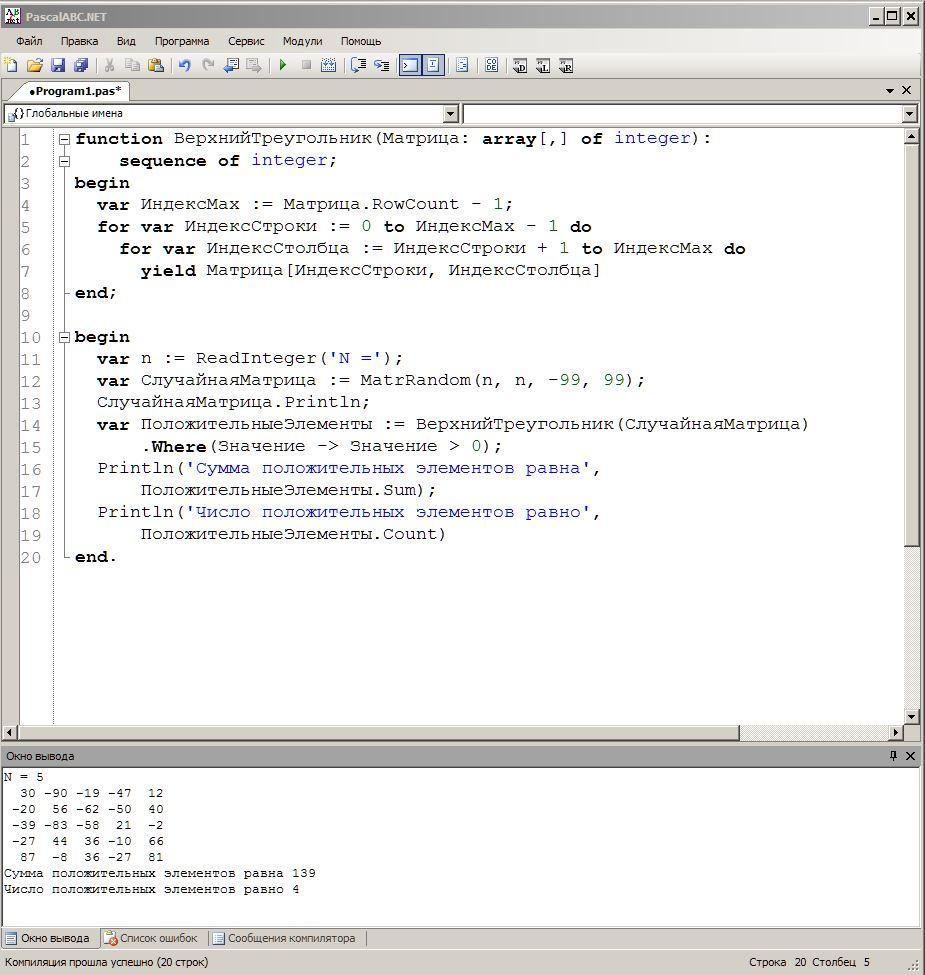The image size is (925, 975).
Task: Cut selection with scissors icon
Action: click(109, 65)
